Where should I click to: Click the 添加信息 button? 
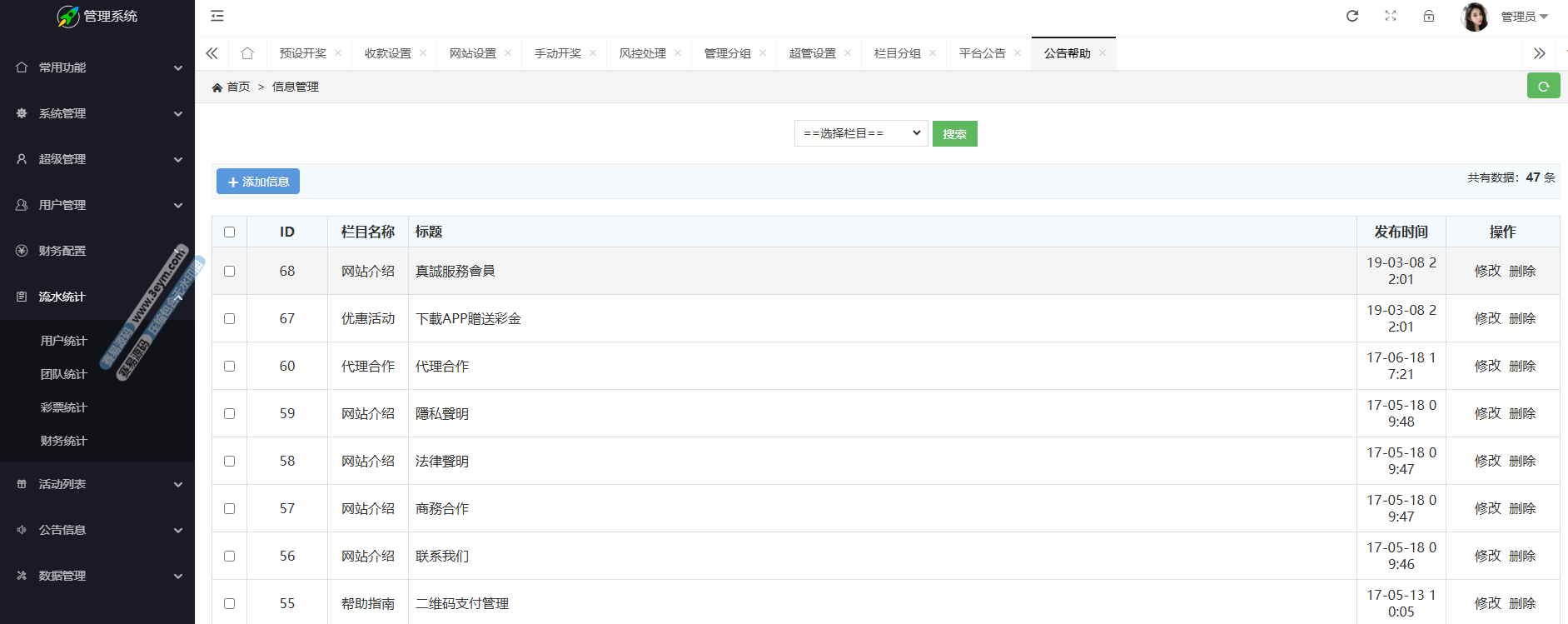click(x=258, y=182)
